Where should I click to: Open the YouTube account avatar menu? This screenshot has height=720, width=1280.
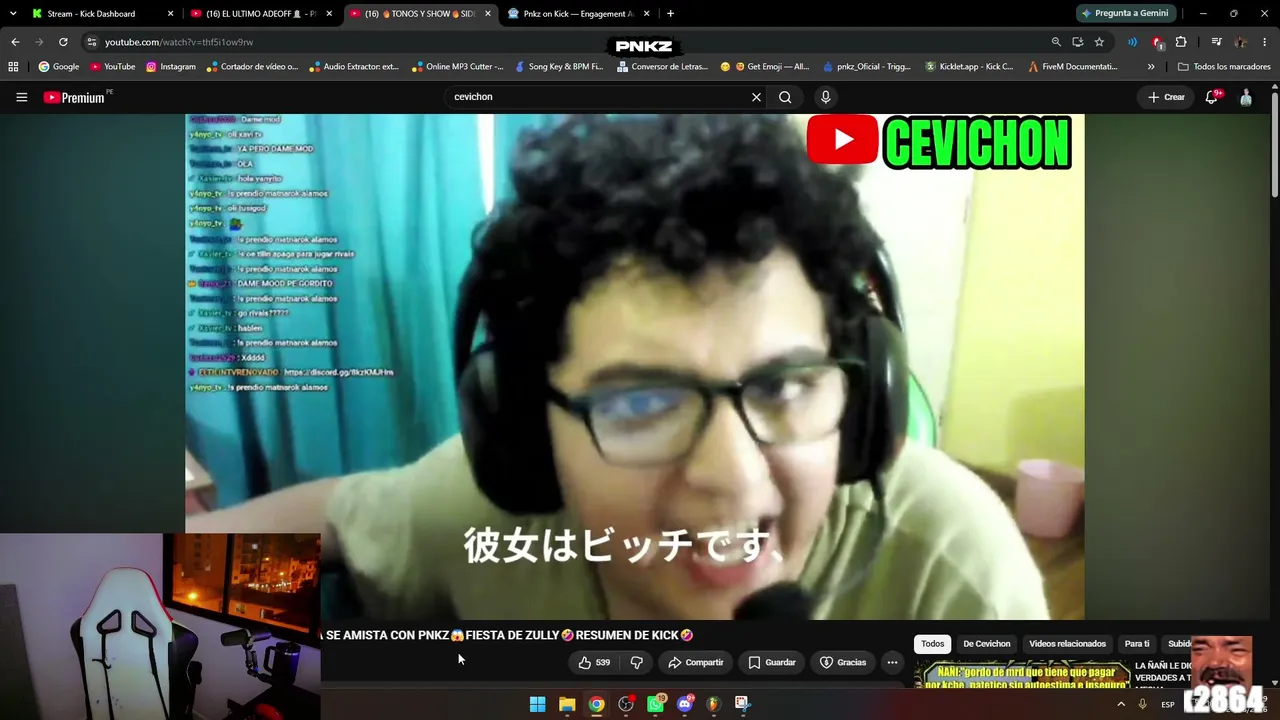[1246, 97]
